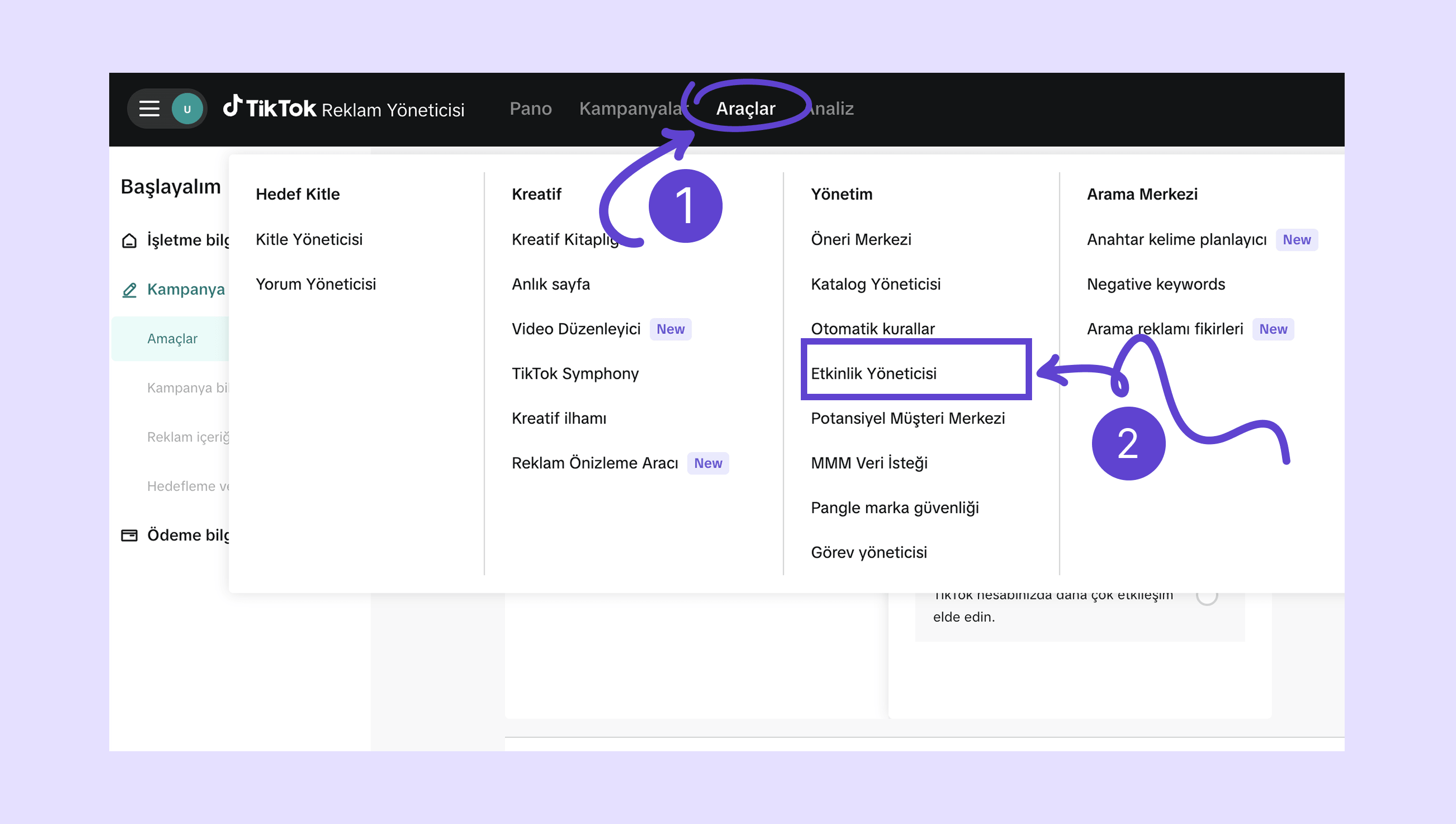Screen dimensions: 1456x824
Task: Open Katalog Yöneticisi entry
Action: [x=875, y=284]
